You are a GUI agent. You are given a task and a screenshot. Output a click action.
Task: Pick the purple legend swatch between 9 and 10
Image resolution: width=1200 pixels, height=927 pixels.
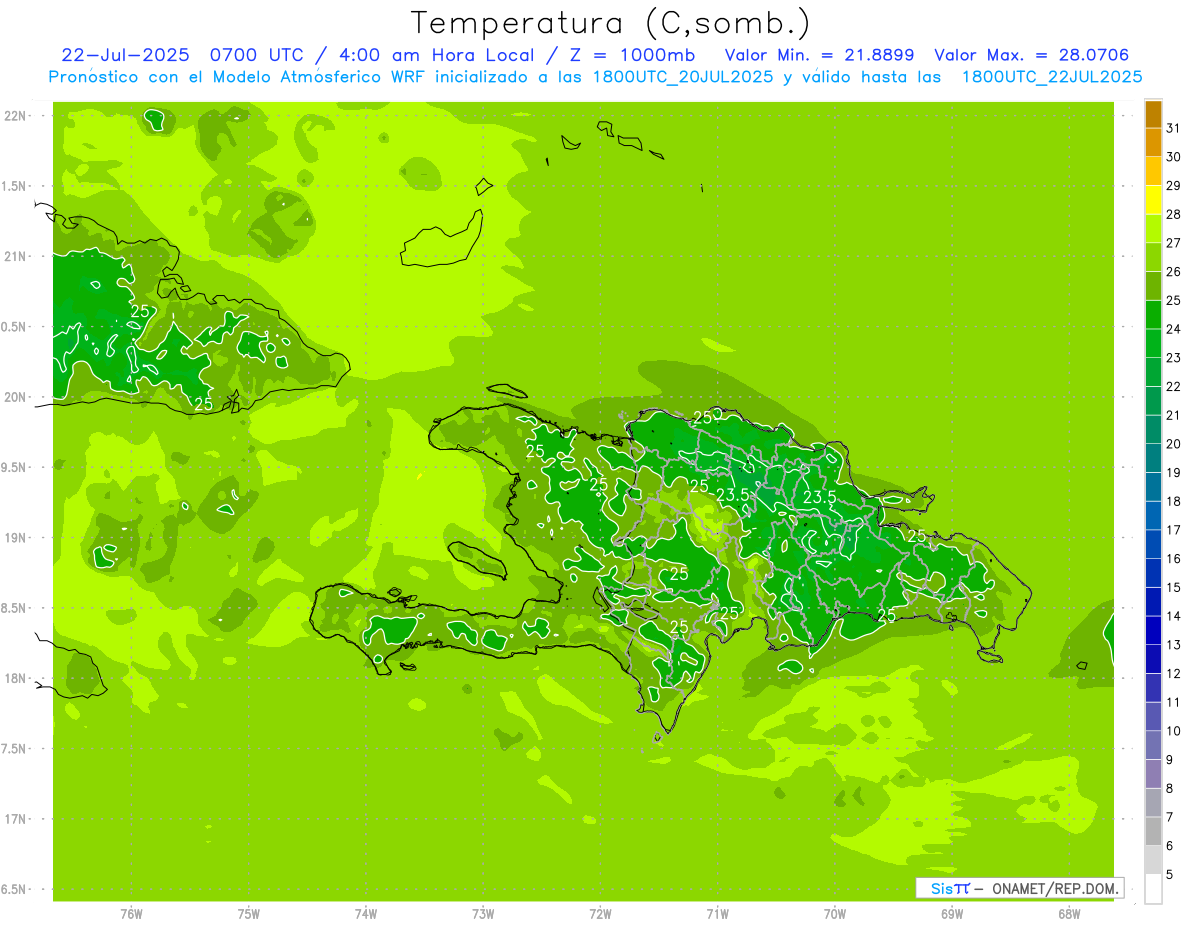tap(1153, 745)
